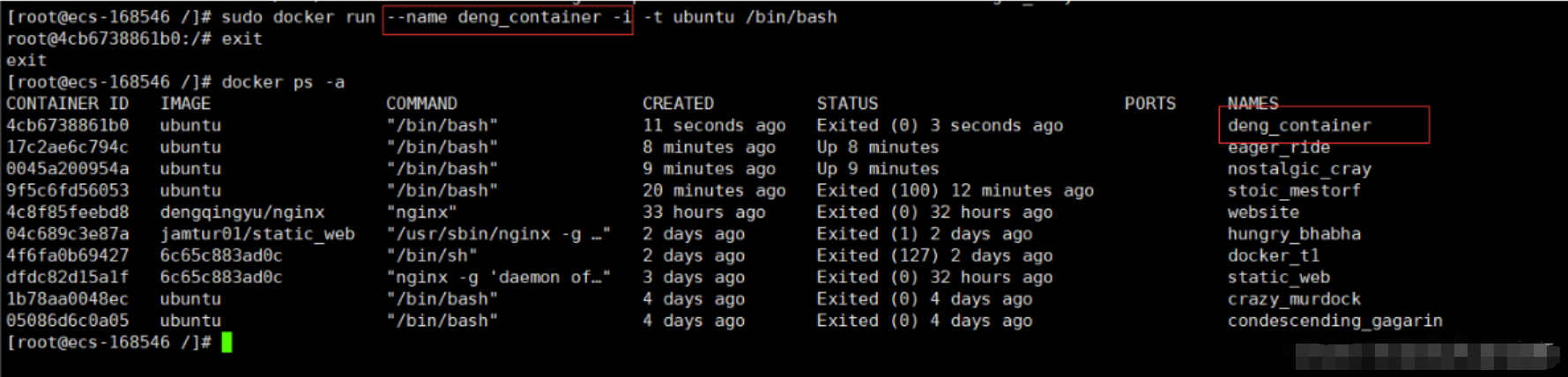This screenshot has height=377, width=1568.
Task: Select the nostalgic_cray container name
Action: coord(1299,169)
